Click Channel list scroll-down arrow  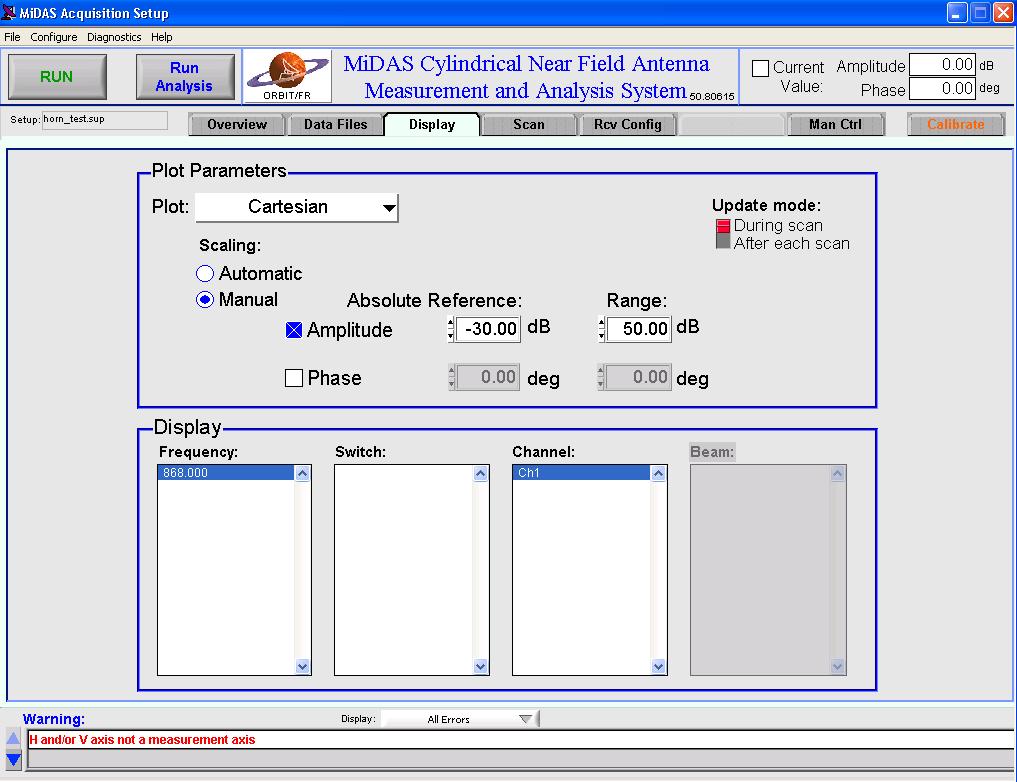pyautogui.click(x=658, y=666)
